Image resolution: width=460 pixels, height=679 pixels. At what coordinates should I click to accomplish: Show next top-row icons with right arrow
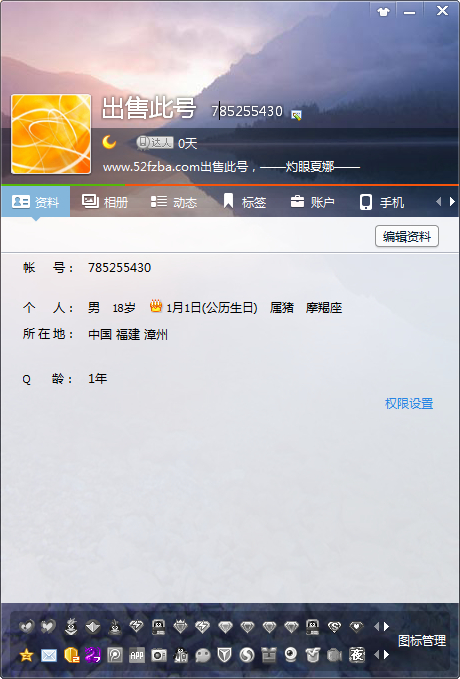point(386,626)
